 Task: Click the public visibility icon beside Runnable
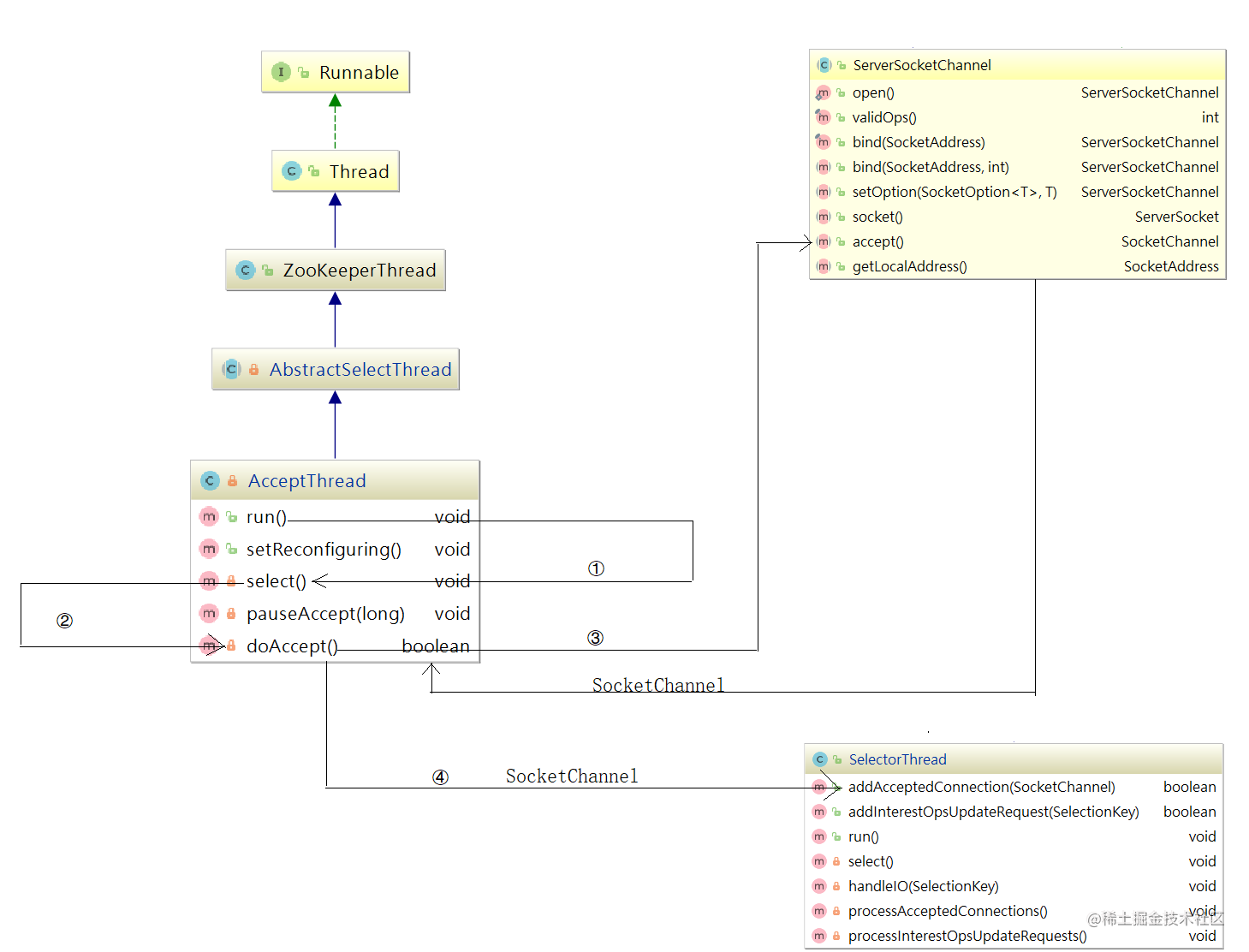[x=304, y=73]
